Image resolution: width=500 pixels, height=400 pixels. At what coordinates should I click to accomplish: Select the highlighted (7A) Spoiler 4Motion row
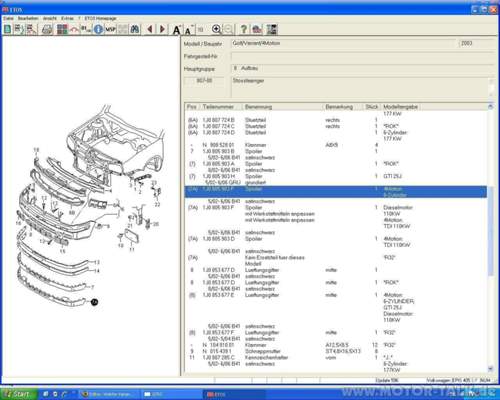coord(336,192)
